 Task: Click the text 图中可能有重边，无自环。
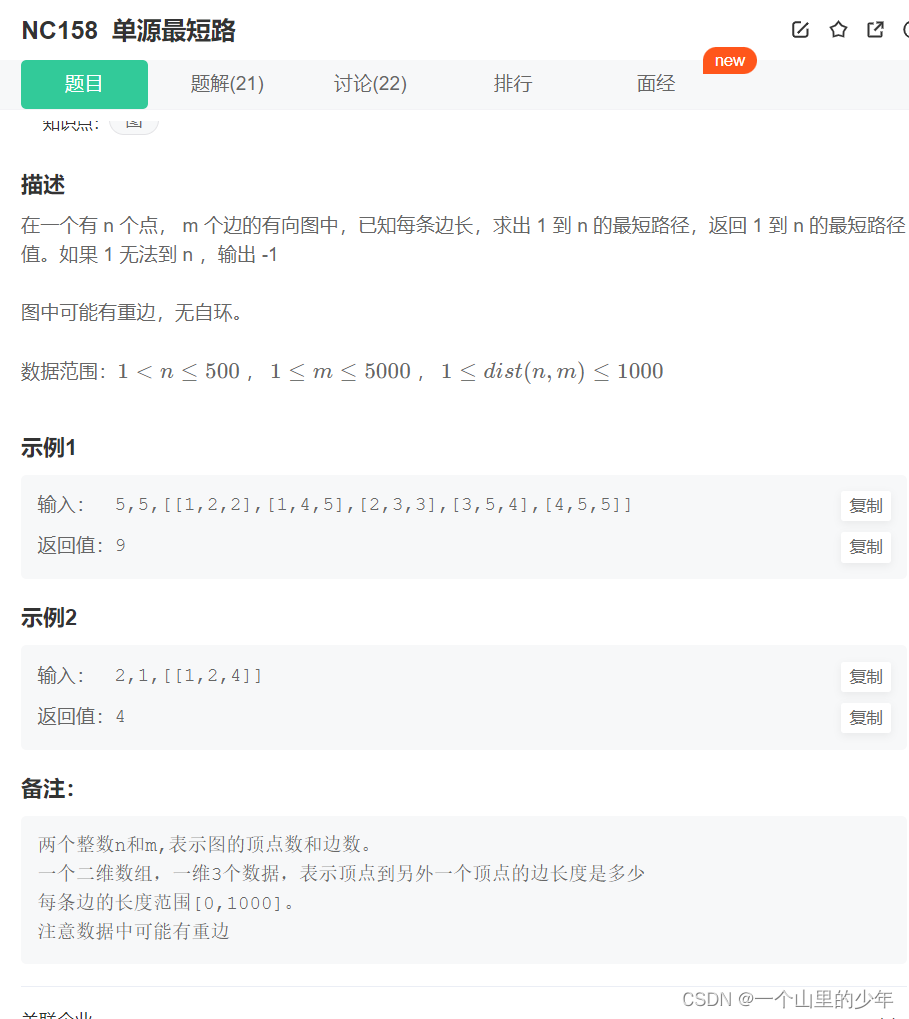(x=133, y=313)
